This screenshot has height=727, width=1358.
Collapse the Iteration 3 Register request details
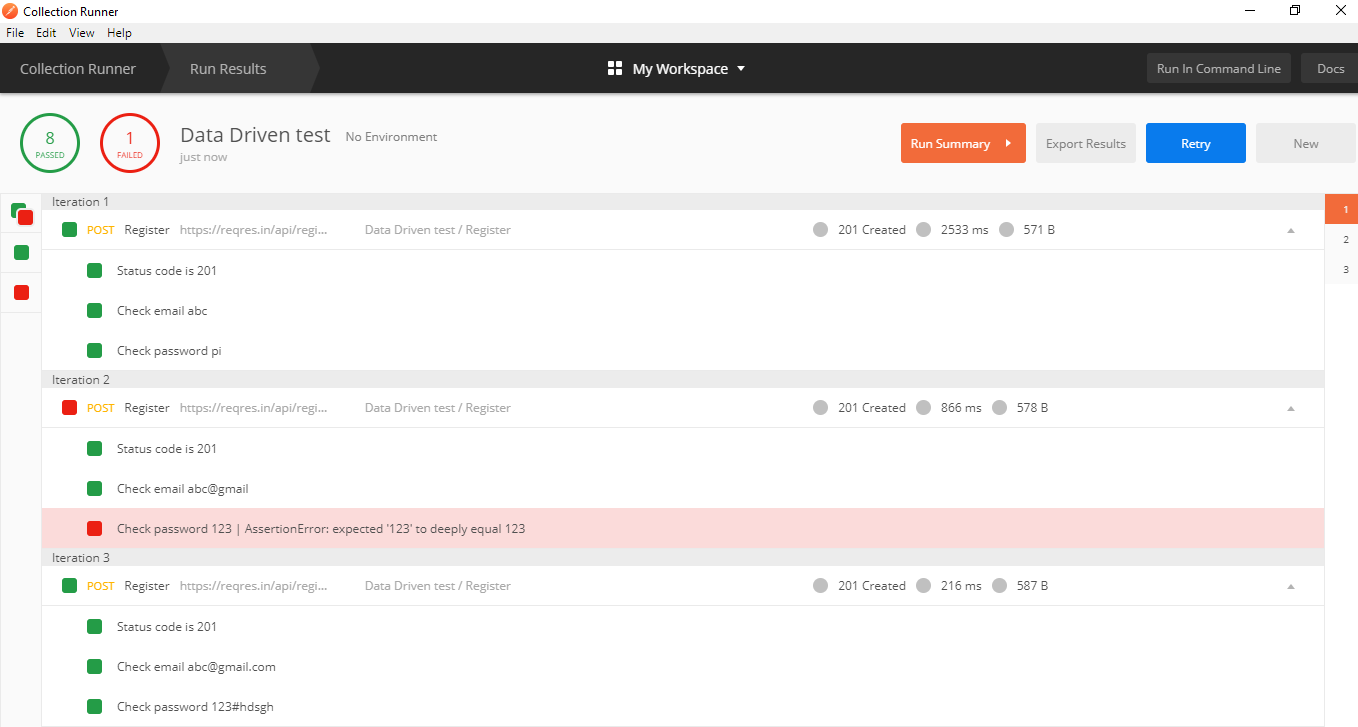point(1290,585)
